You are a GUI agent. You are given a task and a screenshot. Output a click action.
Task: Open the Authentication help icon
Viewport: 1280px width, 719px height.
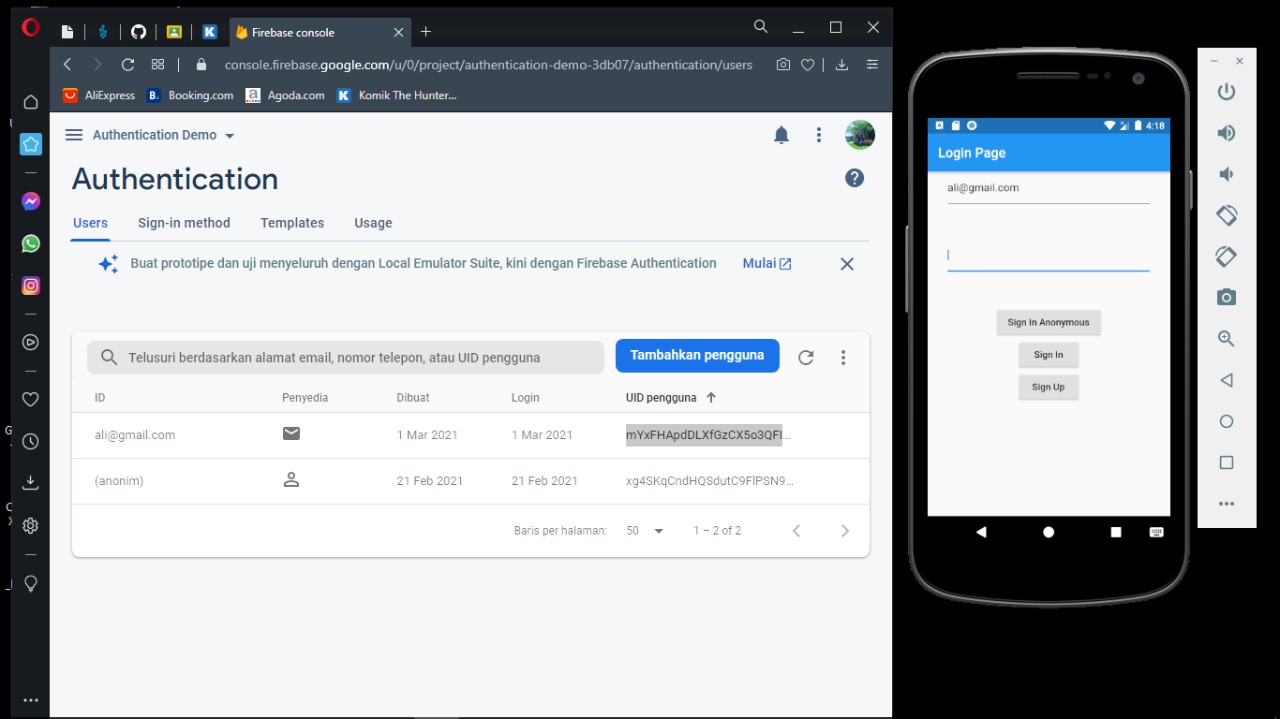tap(854, 178)
